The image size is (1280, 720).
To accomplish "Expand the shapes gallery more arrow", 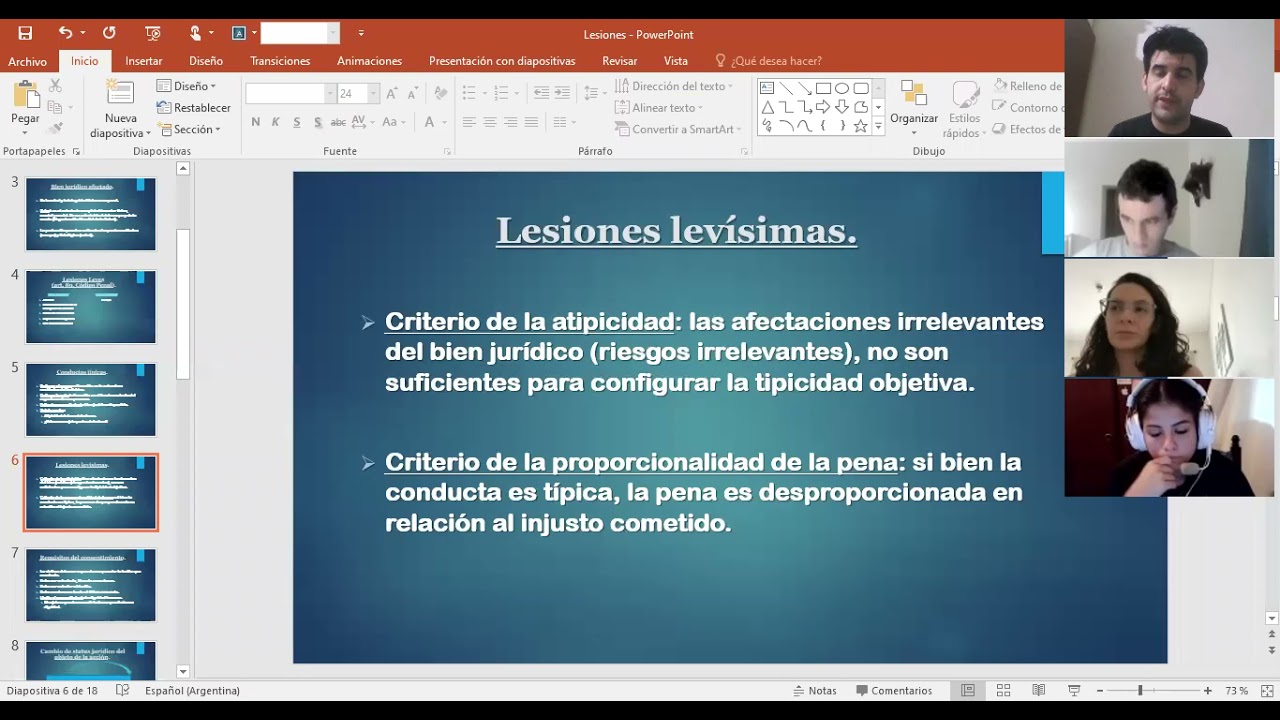I will [x=878, y=127].
